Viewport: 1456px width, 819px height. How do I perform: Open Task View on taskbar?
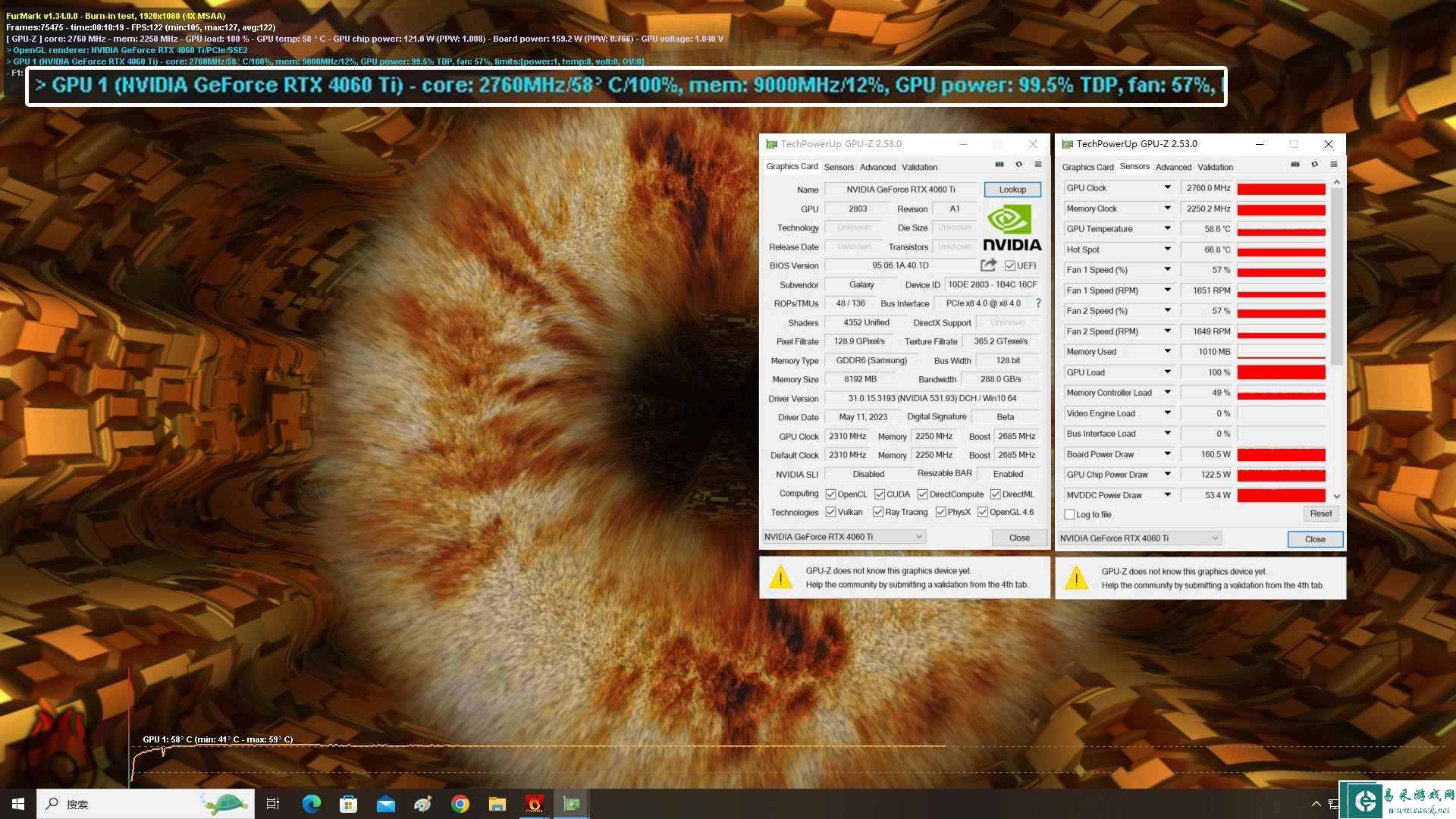[273, 804]
